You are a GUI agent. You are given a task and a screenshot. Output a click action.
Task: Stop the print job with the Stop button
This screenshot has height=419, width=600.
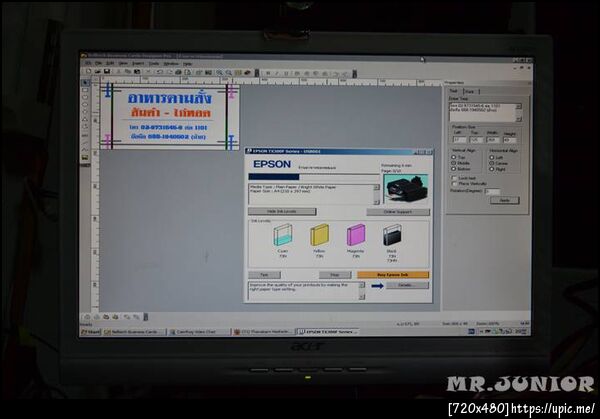(335, 275)
